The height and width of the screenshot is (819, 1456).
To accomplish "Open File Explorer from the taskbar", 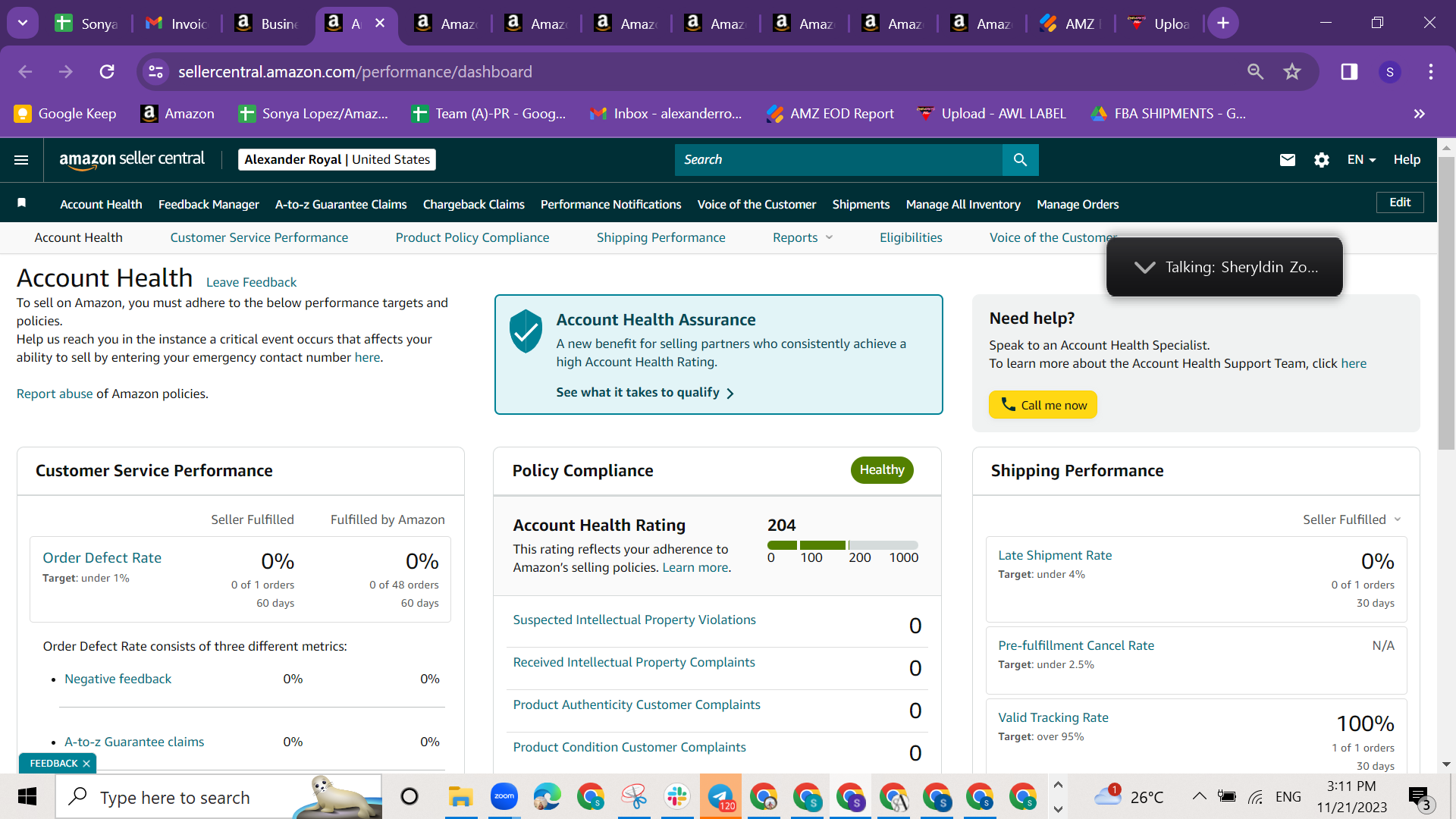I will pos(460,796).
